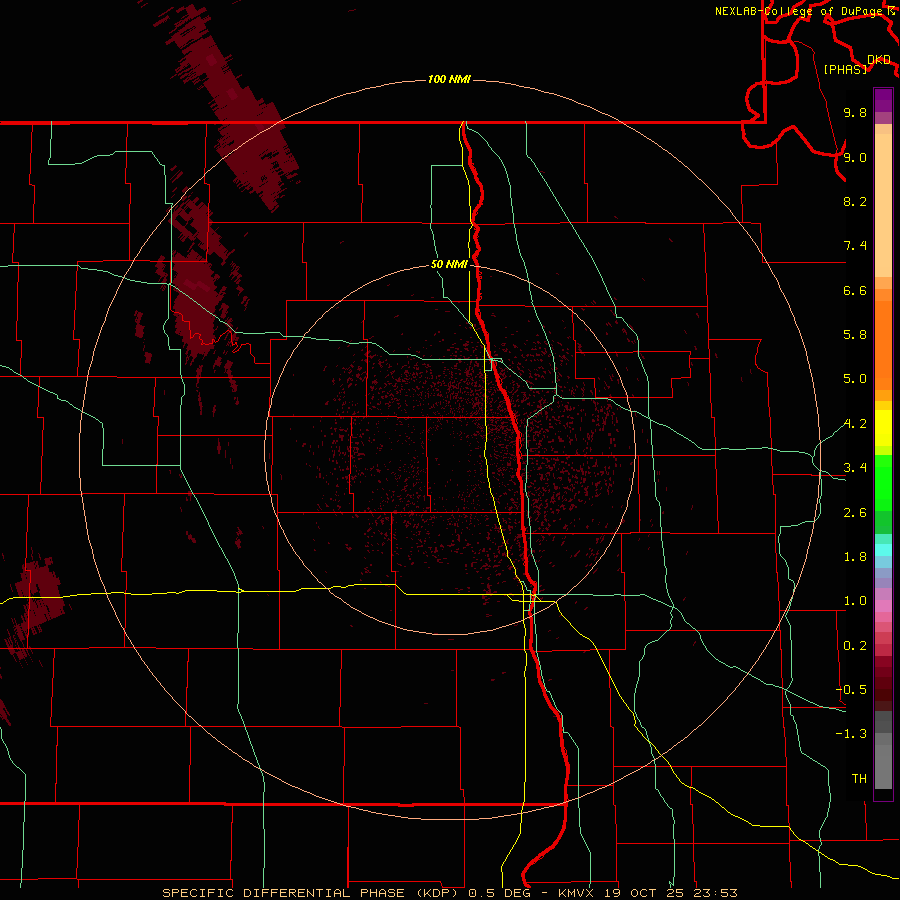Click the NEXLAB-College of DuPage label
Screen dimensions: 900x900
pyautogui.click(x=799, y=11)
